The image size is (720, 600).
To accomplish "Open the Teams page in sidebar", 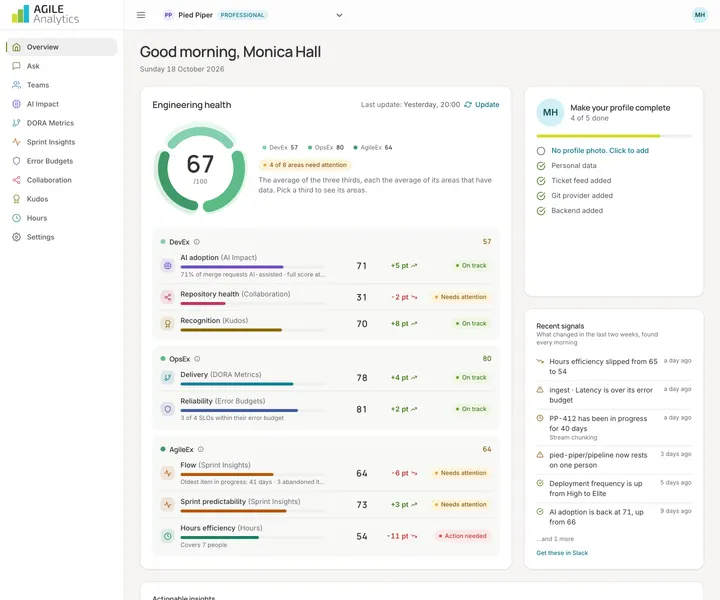I will click(62, 85).
